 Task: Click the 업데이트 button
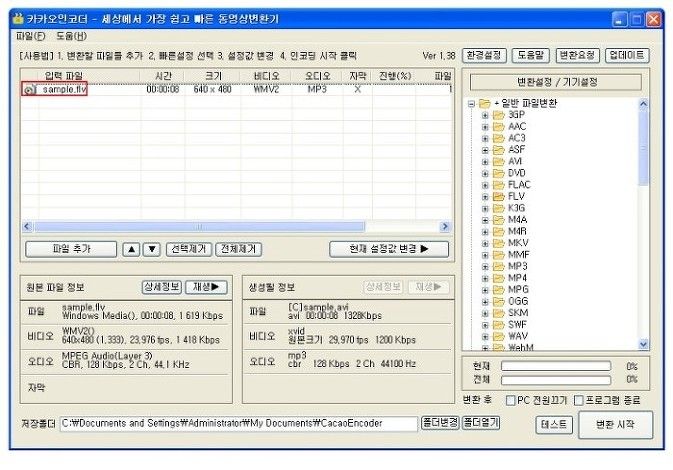[x=627, y=55]
